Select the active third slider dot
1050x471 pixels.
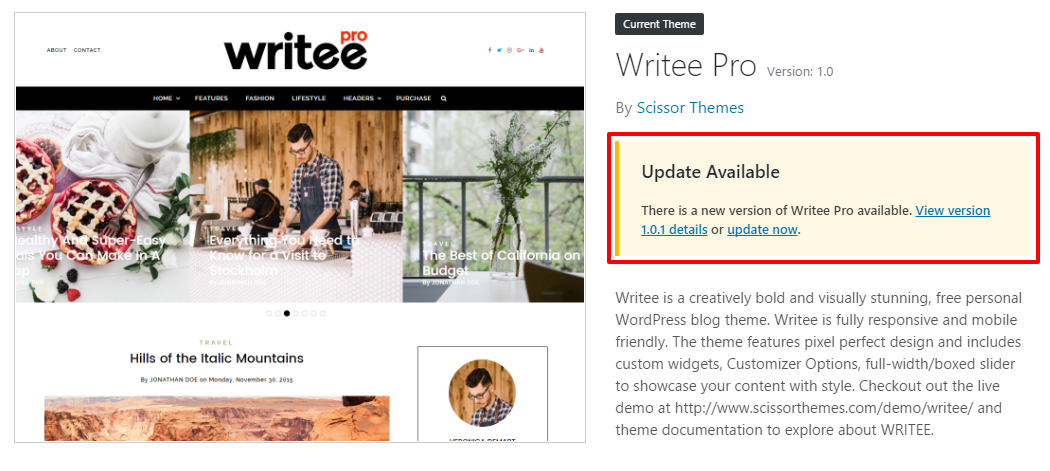coord(287,313)
